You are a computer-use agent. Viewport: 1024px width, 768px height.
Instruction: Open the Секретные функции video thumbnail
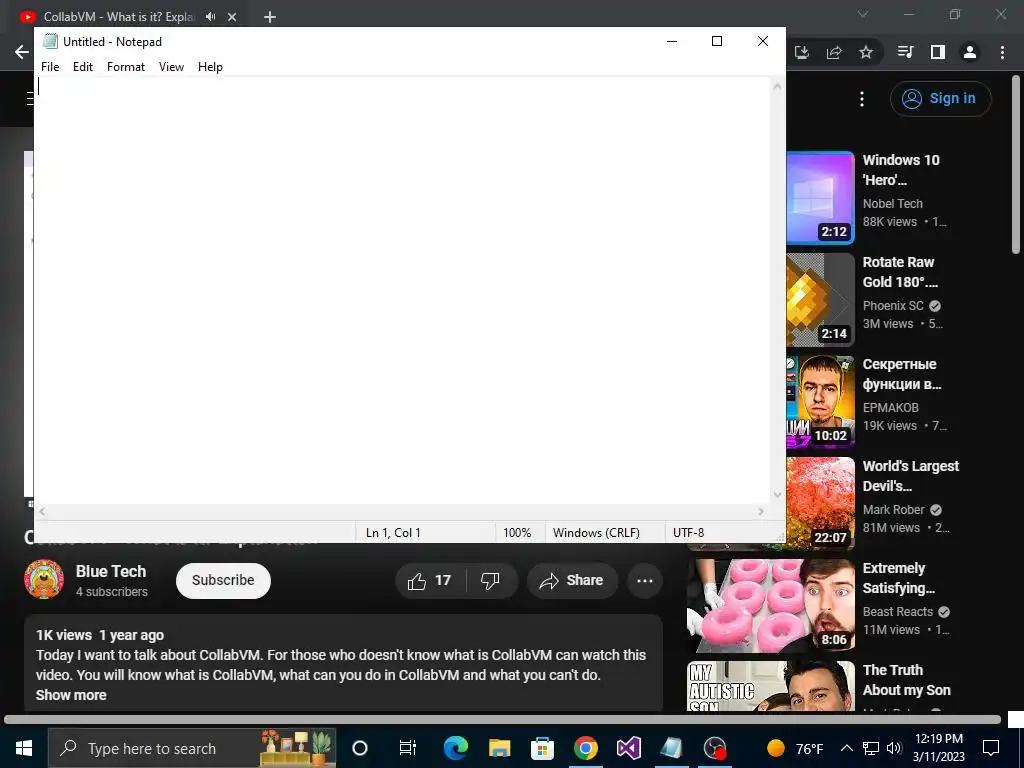pos(820,402)
